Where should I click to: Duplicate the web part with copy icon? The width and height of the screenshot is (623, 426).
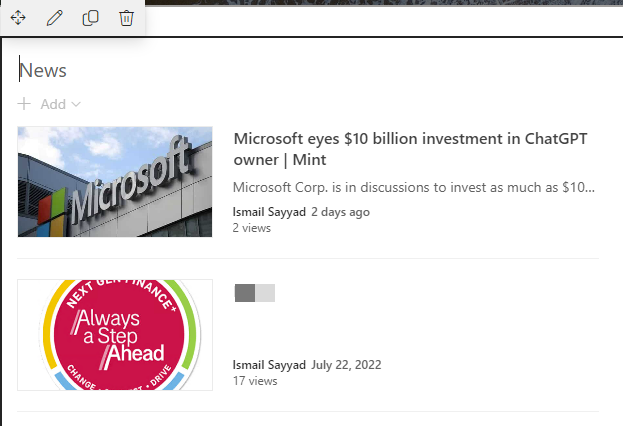90,18
